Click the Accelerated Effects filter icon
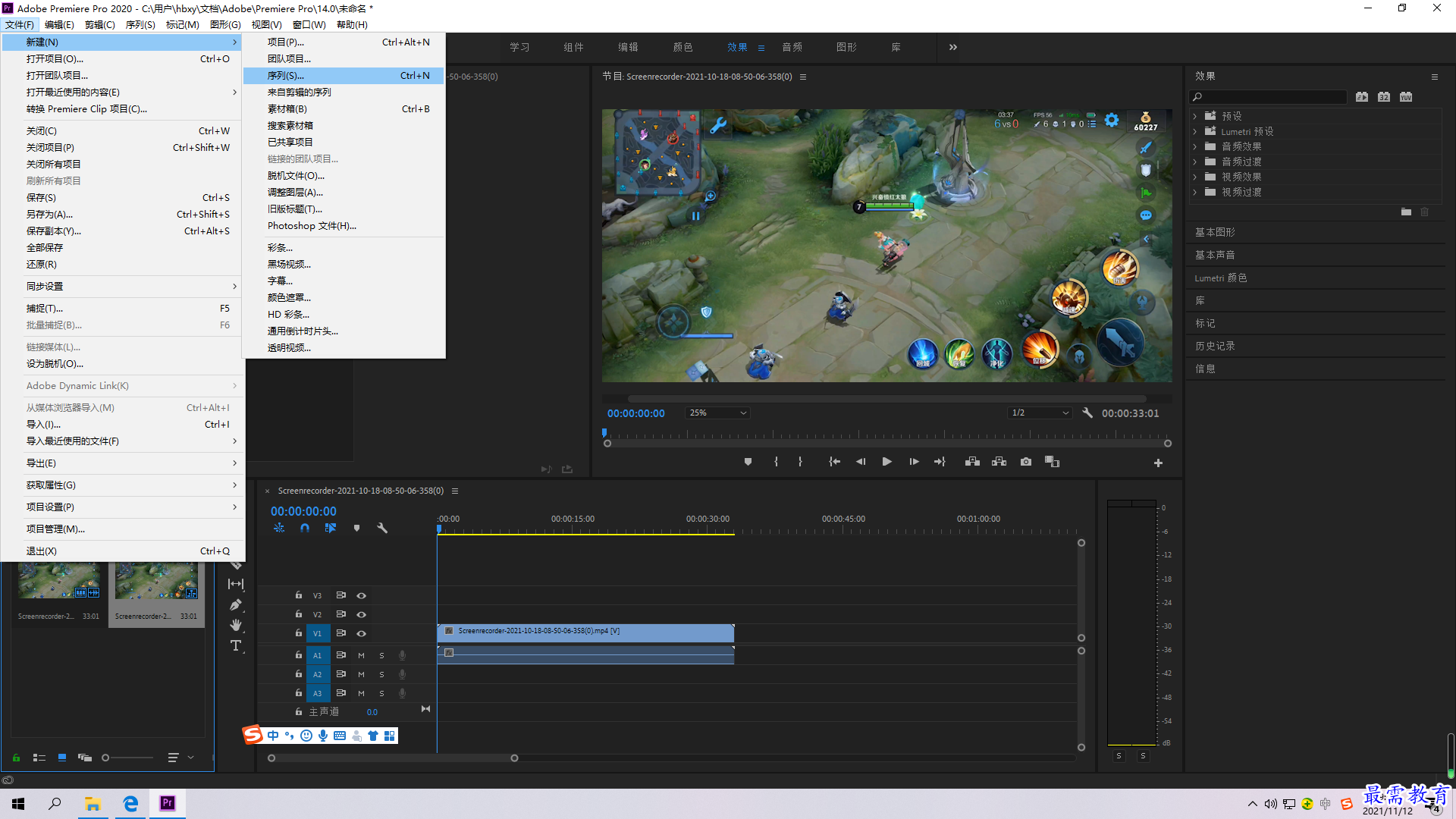This screenshot has height=819, width=1456. pyautogui.click(x=1362, y=97)
